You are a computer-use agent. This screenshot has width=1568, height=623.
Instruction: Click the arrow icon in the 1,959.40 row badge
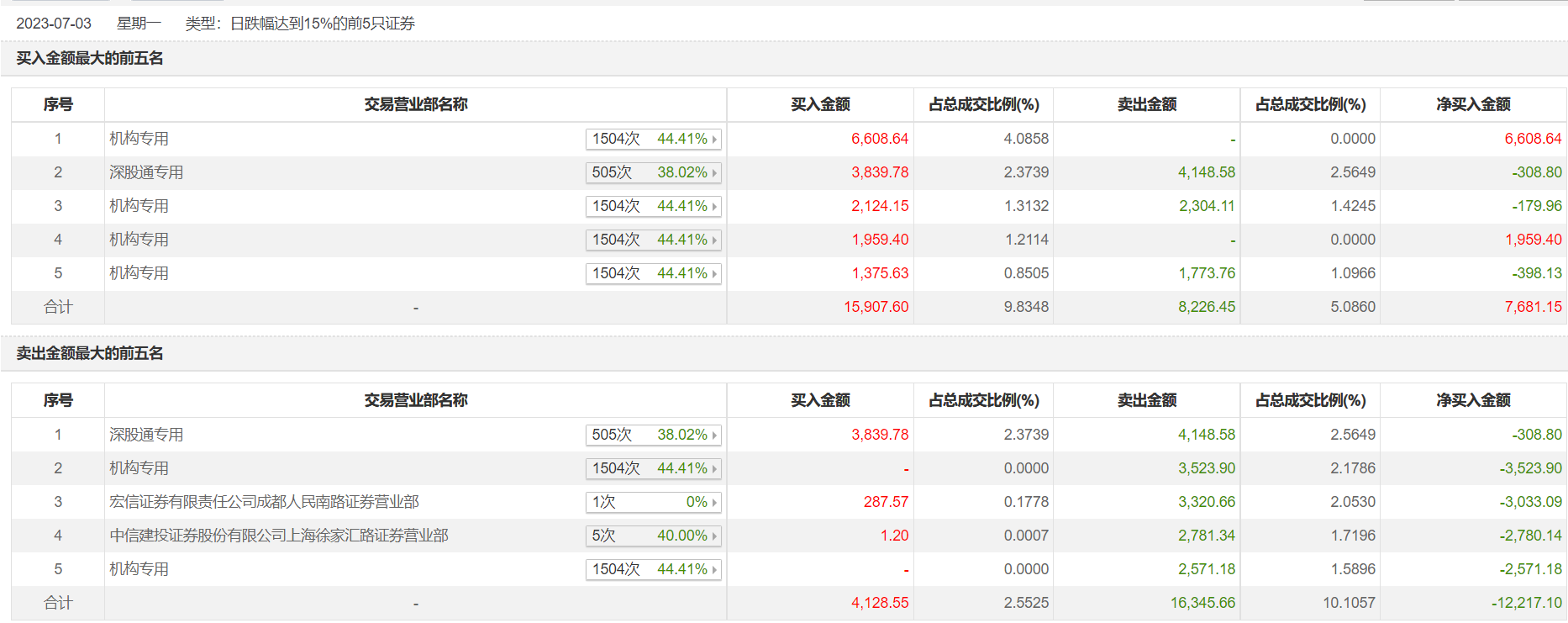(x=714, y=240)
